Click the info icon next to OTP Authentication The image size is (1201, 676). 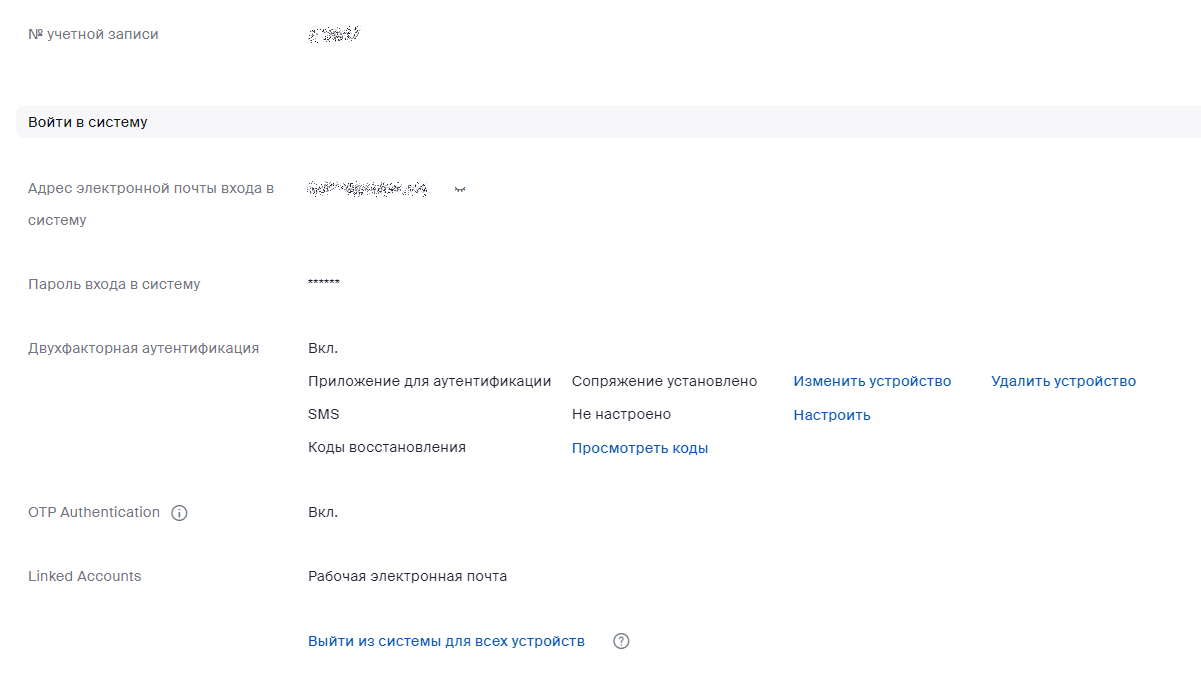tap(179, 513)
